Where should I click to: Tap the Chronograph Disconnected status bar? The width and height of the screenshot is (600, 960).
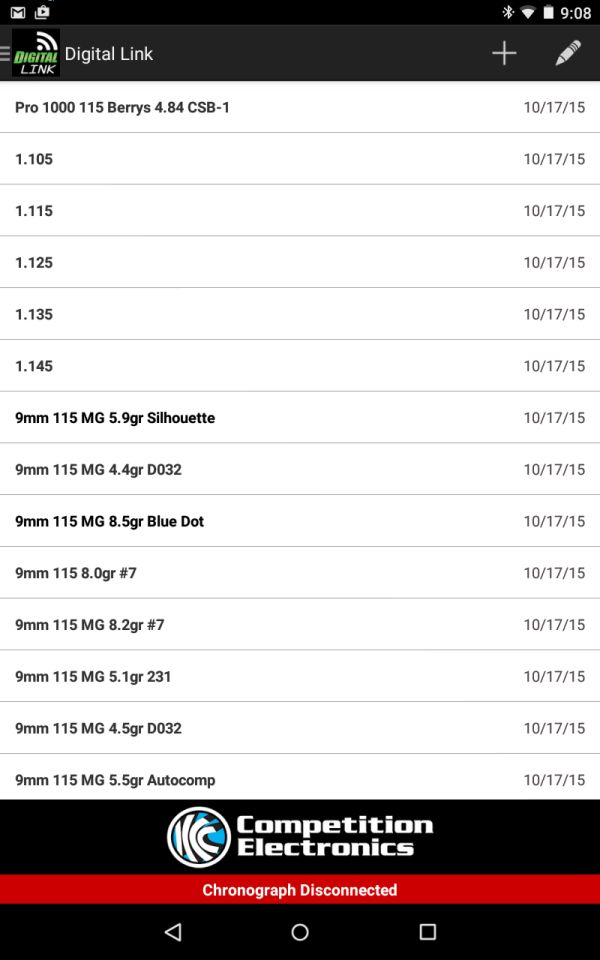tap(300, 890)
